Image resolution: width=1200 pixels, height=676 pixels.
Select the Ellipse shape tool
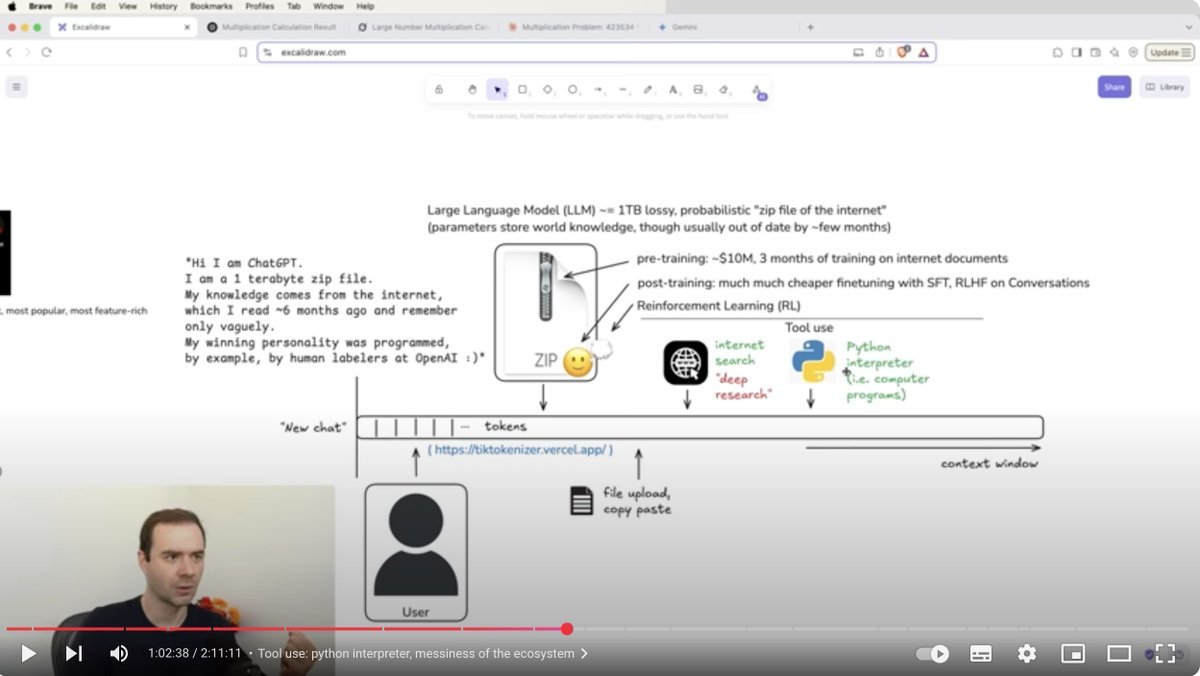(x=573, y=90)
